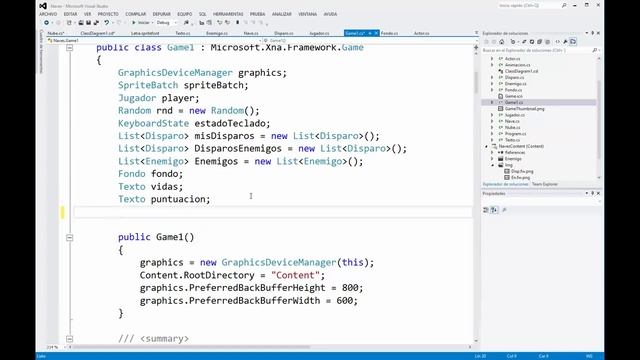Switch to the Fondo.cs tab
Image resolution: width=640 pixels, height=360 pixels.
pos(389,33)
